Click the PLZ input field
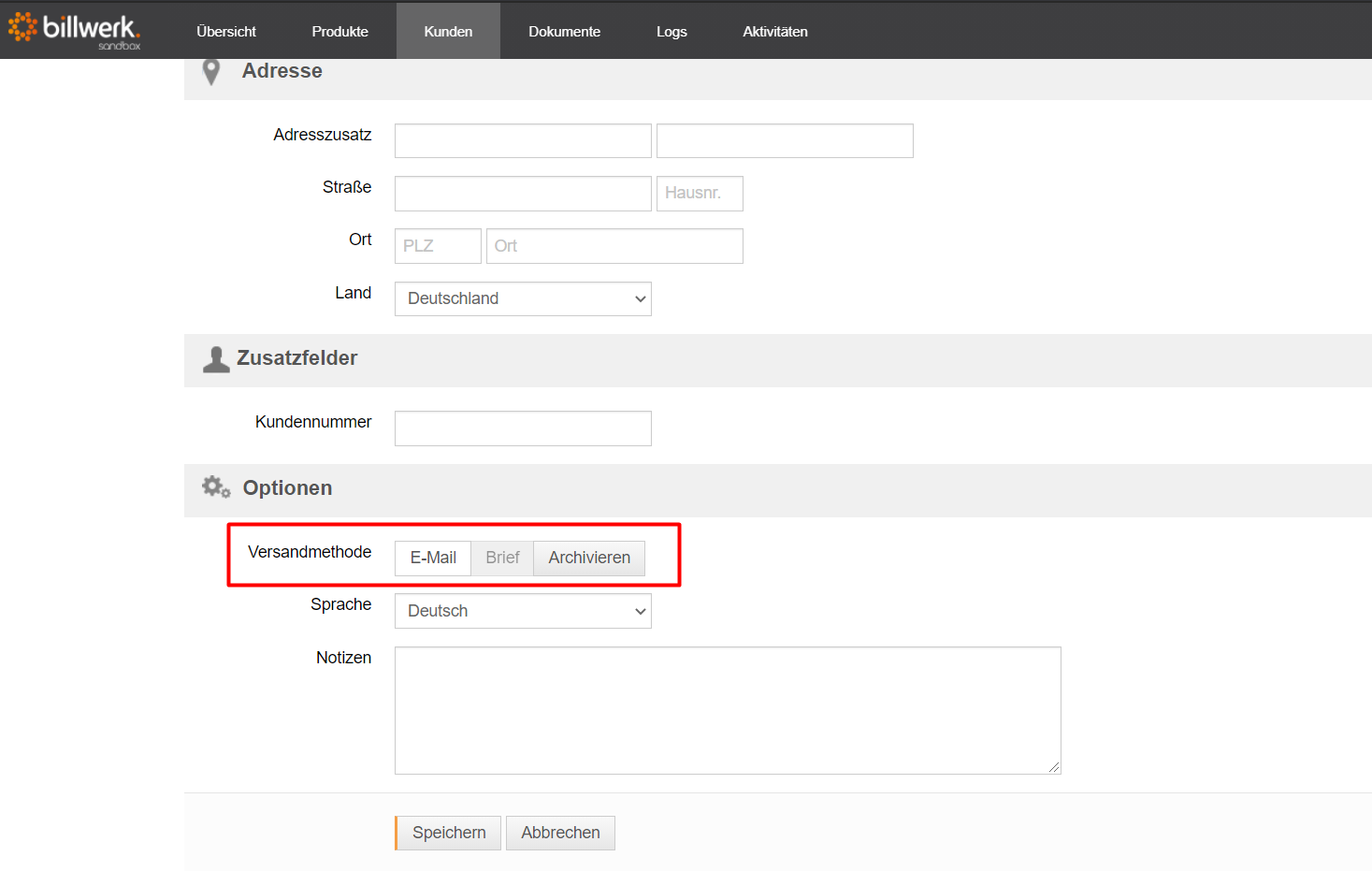Screen dimensions: 1372x871 click(x=438, y=246)
